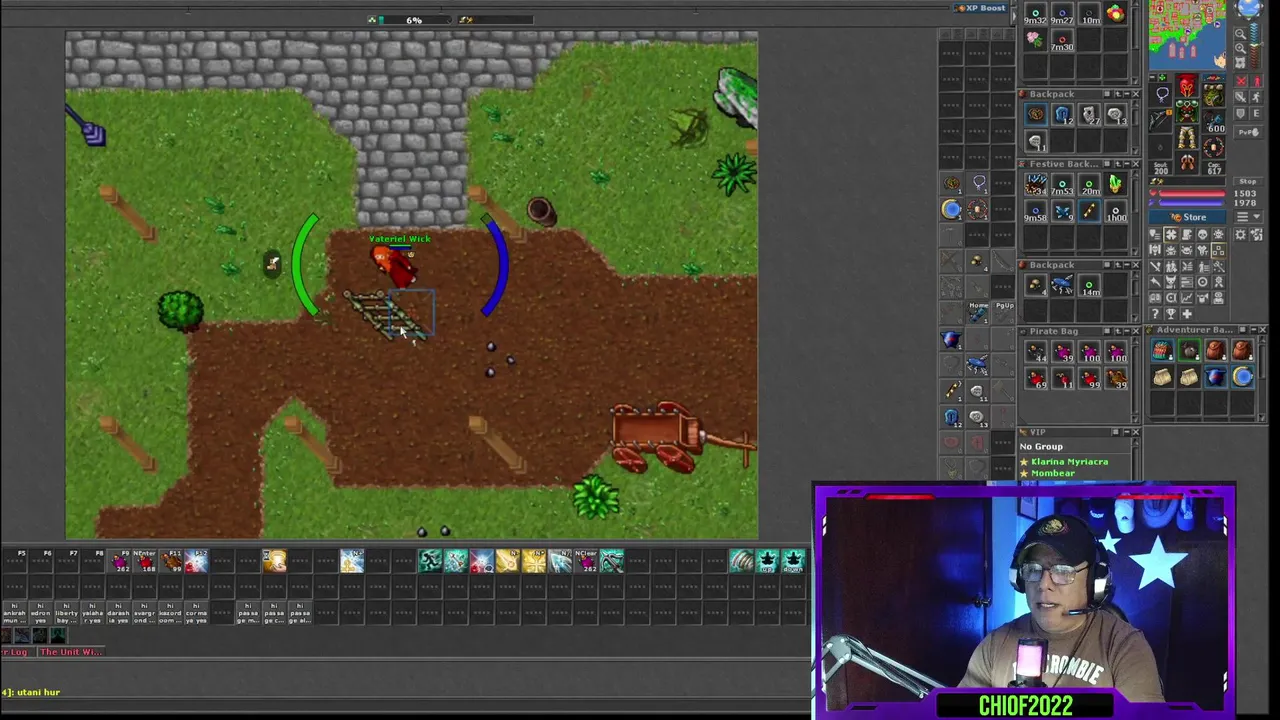The image size is (1280, 720).
Task: Click the amulet equipment slot
Action: [x=1162, y=93]
